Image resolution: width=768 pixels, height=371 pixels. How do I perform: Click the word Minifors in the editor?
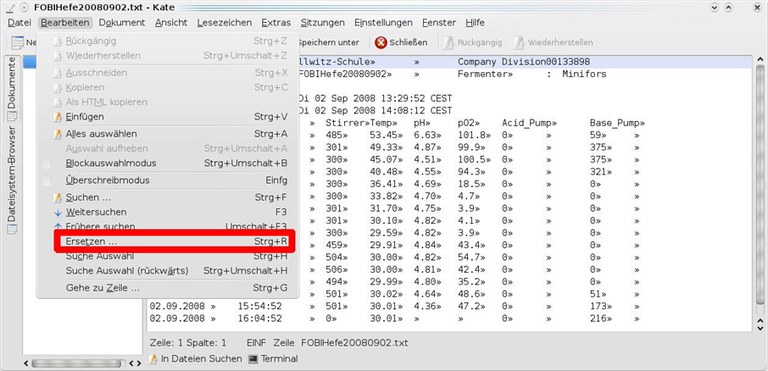[x=584, y=74]
